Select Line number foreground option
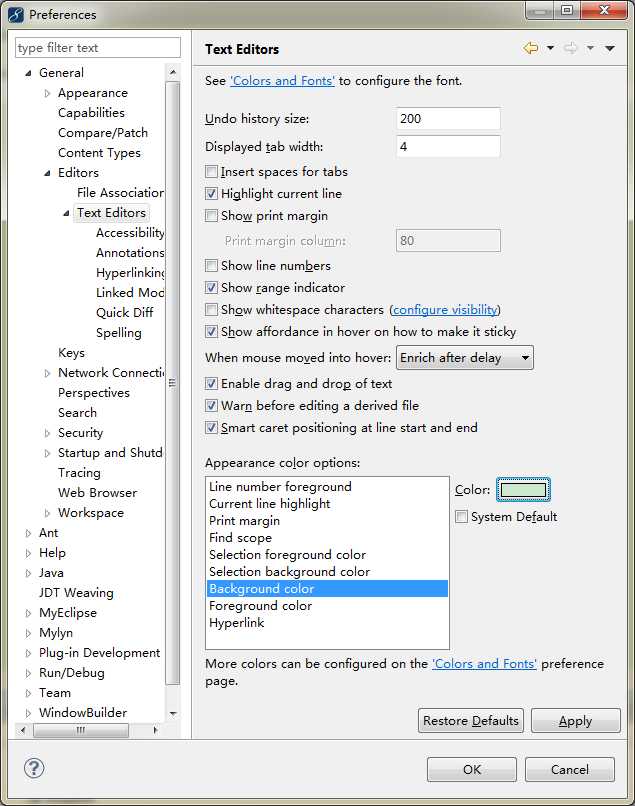This screenshot has height=806, width=635. point(327,486)
